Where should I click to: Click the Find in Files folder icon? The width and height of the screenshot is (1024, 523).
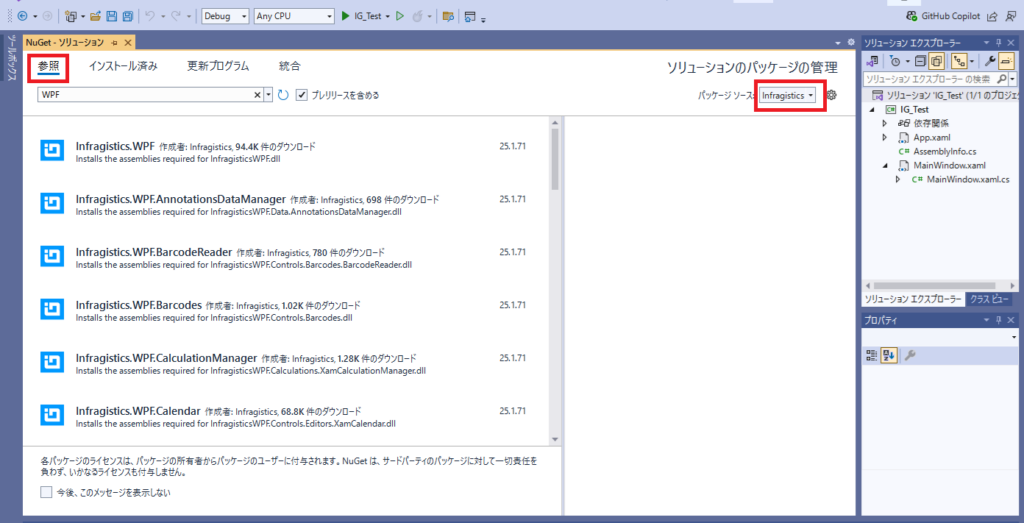(447, 16)
